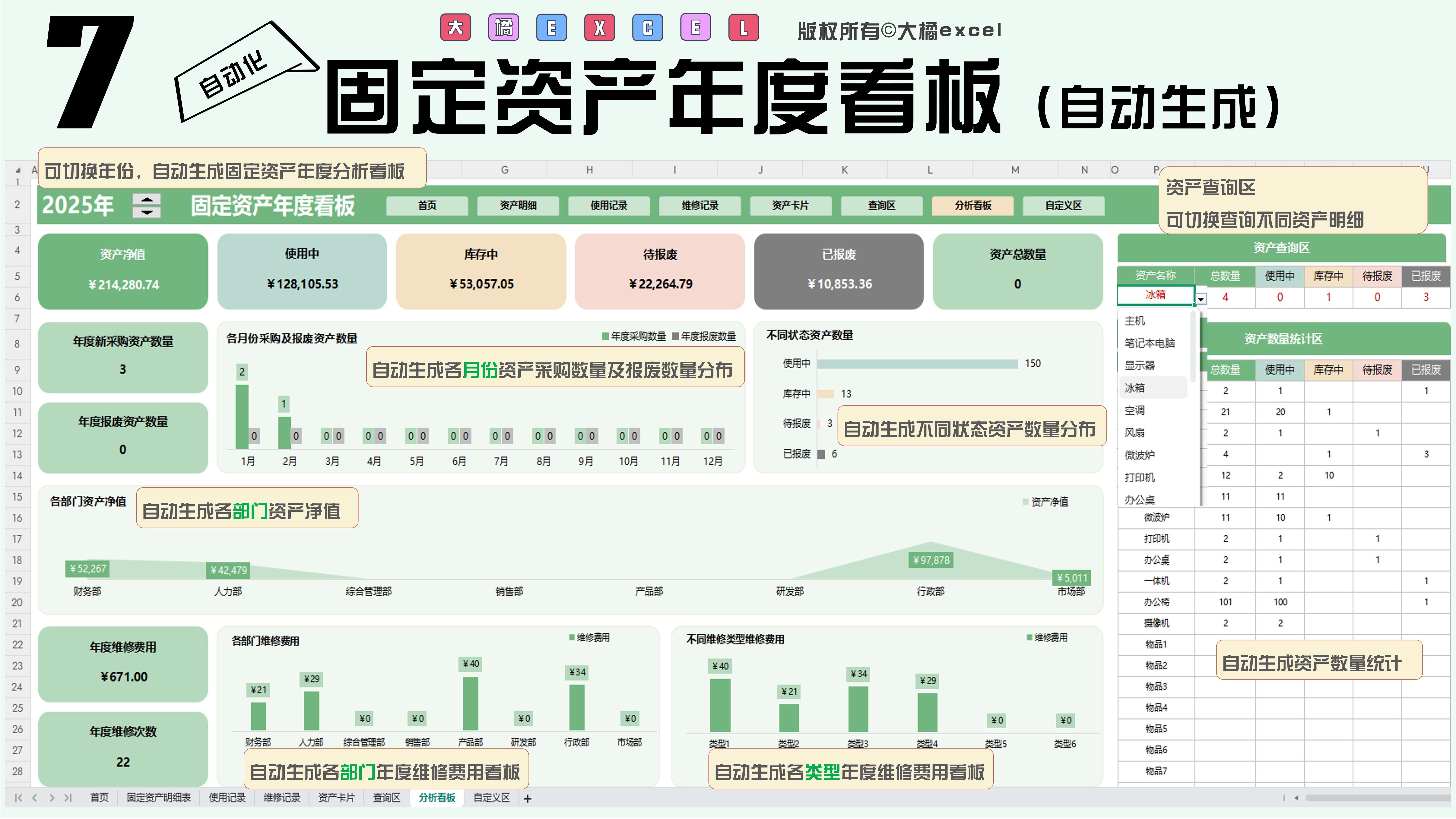Click the year spinner up arrow

(x=146, y=199)
